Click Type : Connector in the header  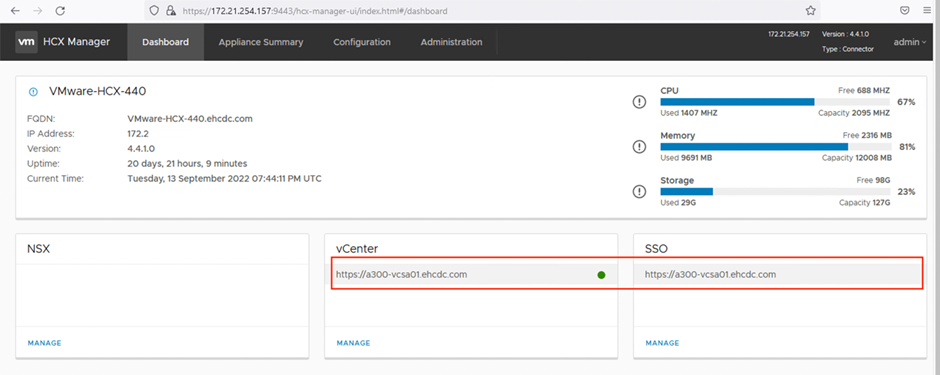[x=848, y=49]
